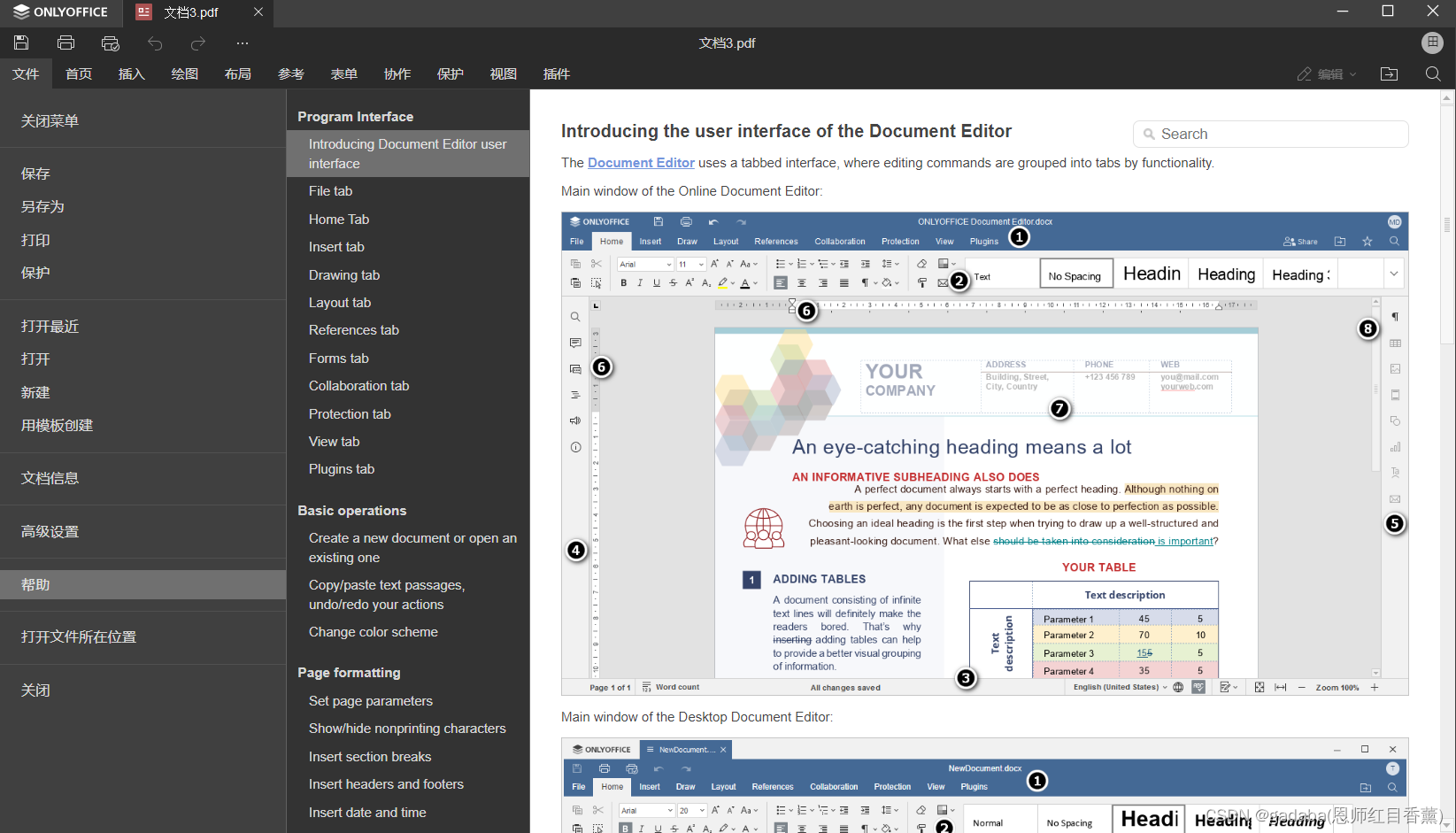Select 帮助 help menu item
The height and width of the screenshot is (833, 1456).
pos(143,584)
